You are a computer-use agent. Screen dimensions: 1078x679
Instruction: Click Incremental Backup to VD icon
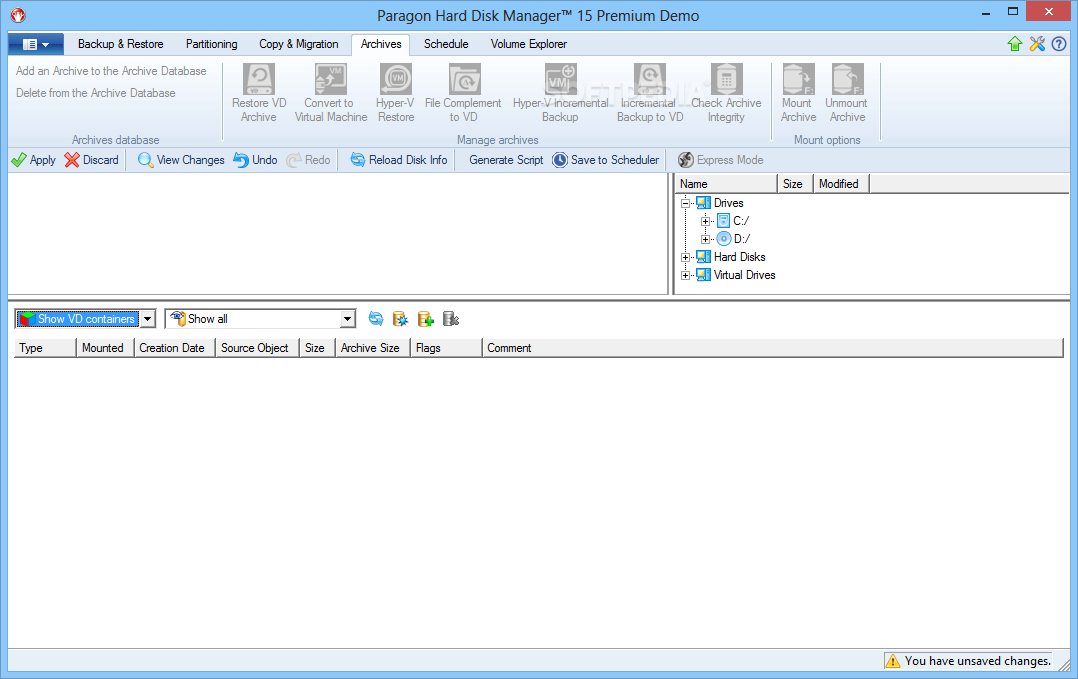click(x=650, y=79)
